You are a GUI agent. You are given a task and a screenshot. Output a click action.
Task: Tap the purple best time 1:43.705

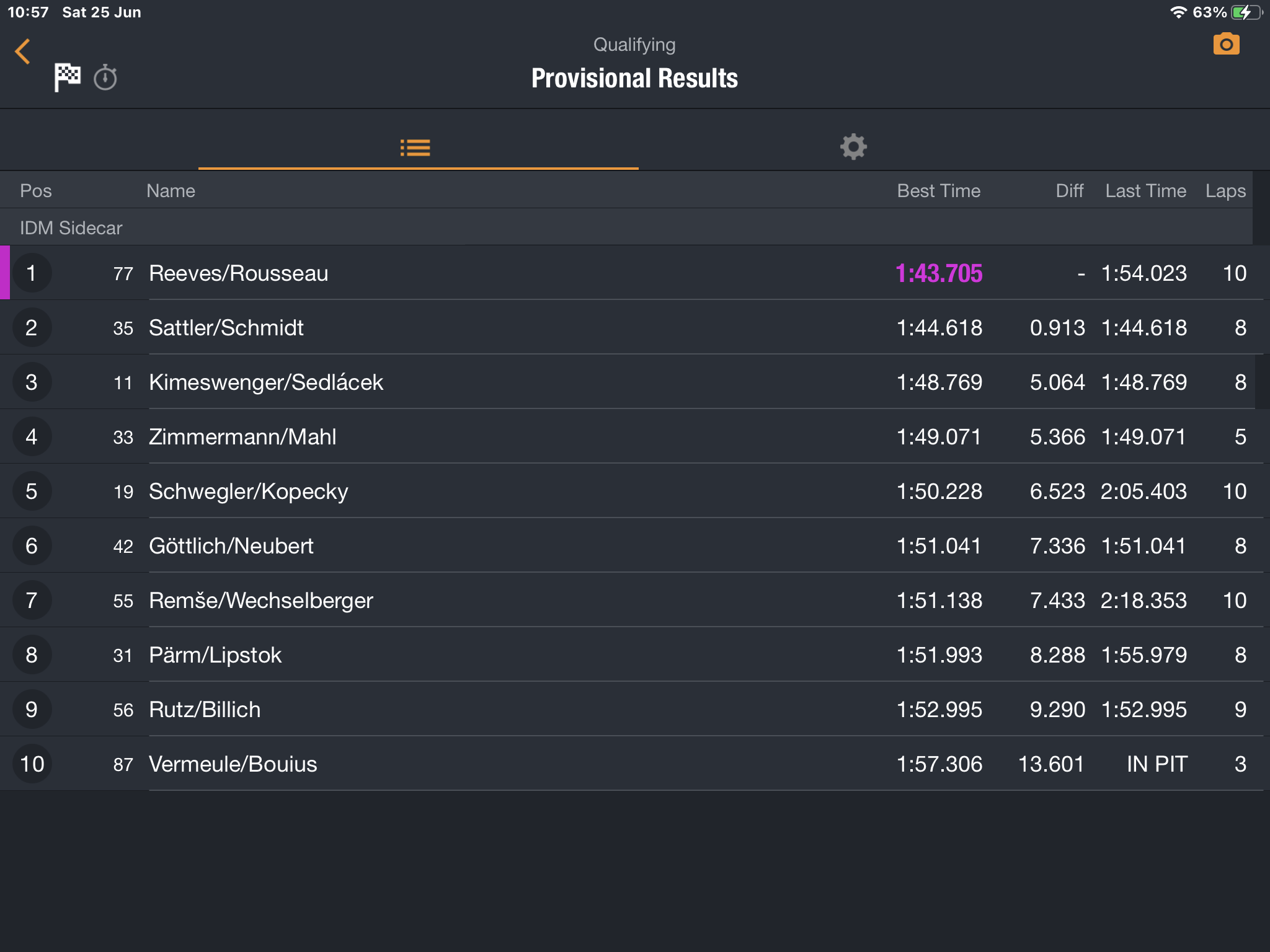coord(939,273)
